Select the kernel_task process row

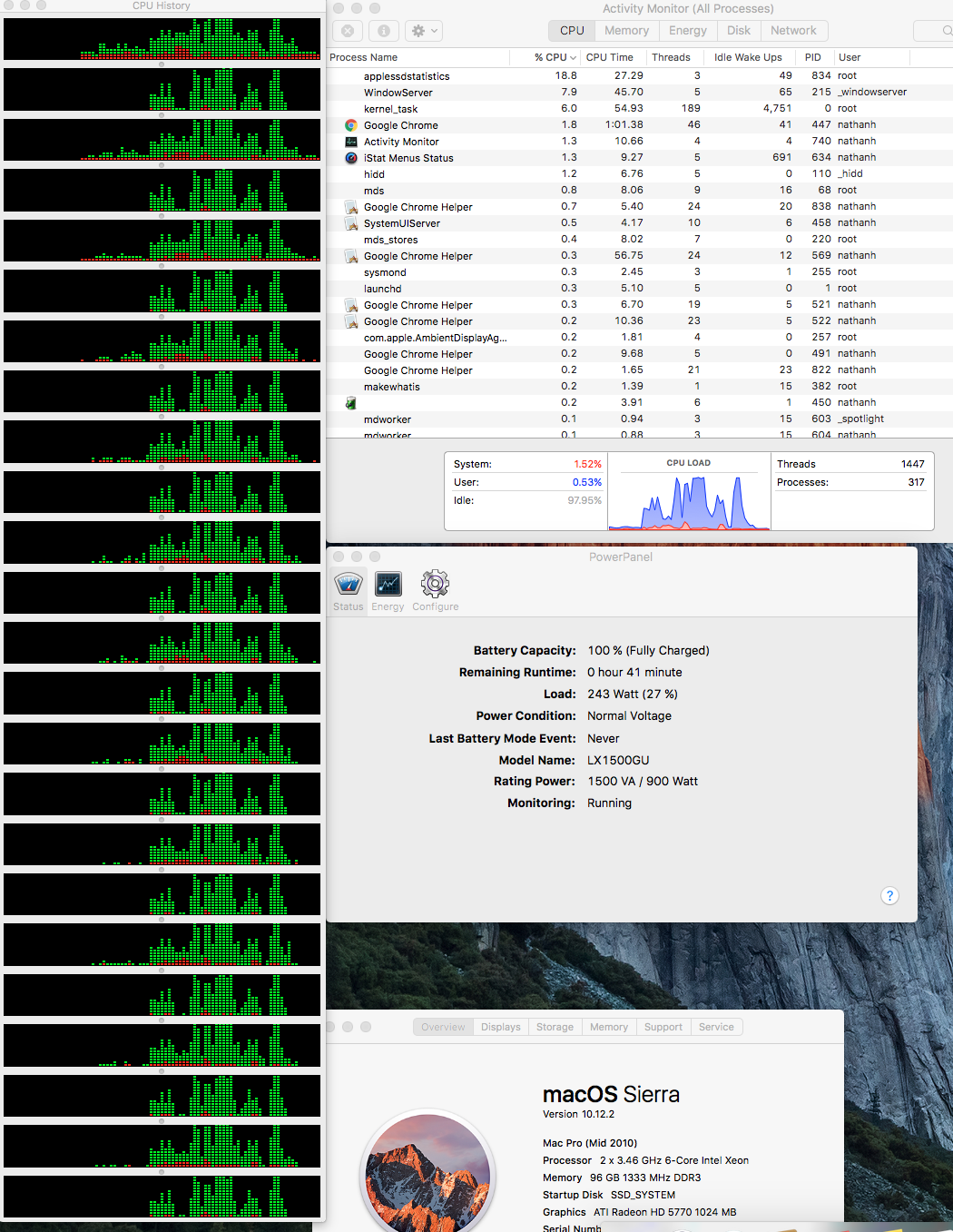click(640, 109)
